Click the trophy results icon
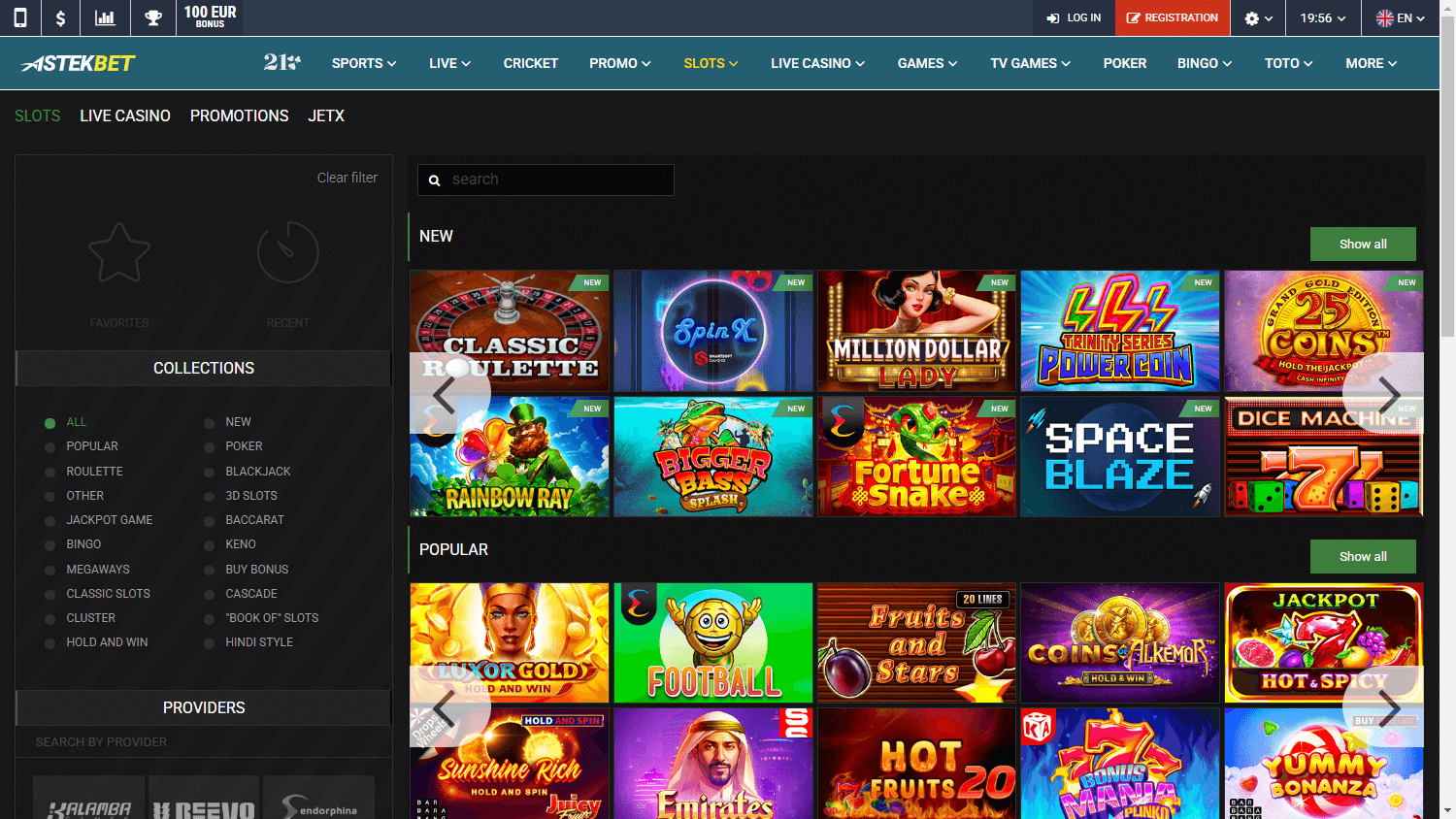Viewport: 1456px width, 819px height. tap(153, 17)
